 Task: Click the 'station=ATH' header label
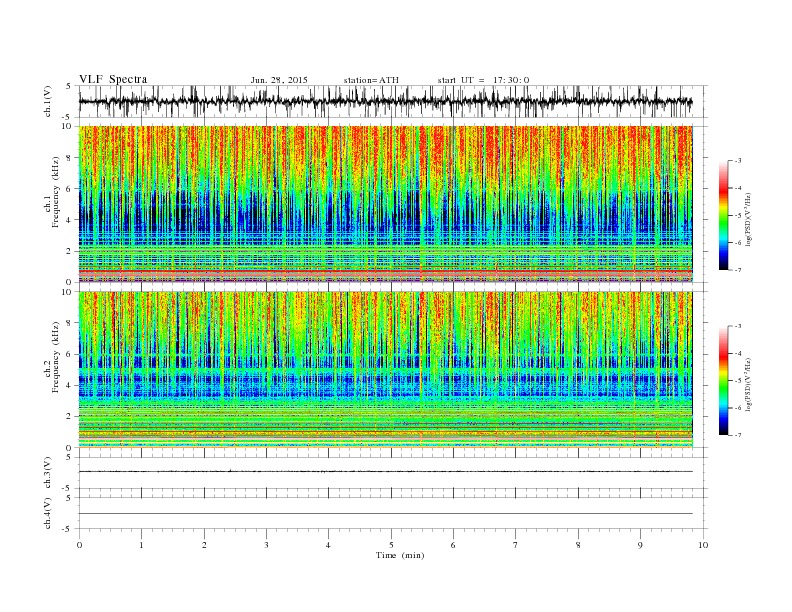pos(371,80)
